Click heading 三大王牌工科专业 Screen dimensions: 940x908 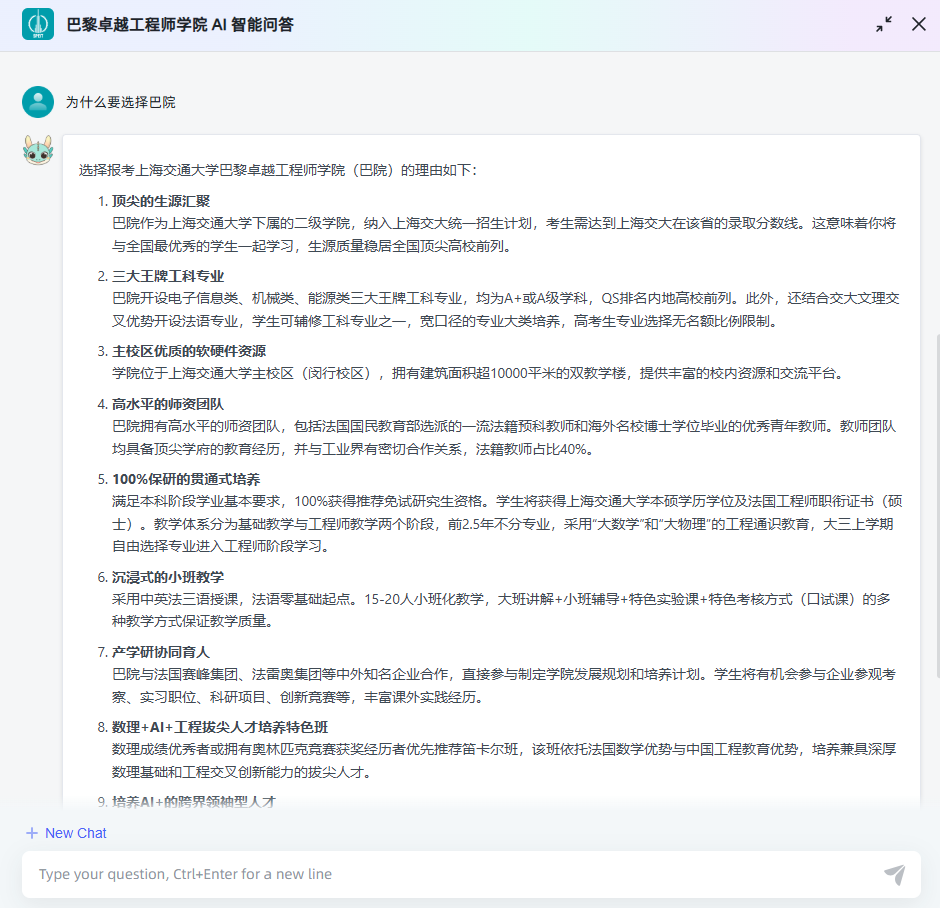click(x=168, y=276)
